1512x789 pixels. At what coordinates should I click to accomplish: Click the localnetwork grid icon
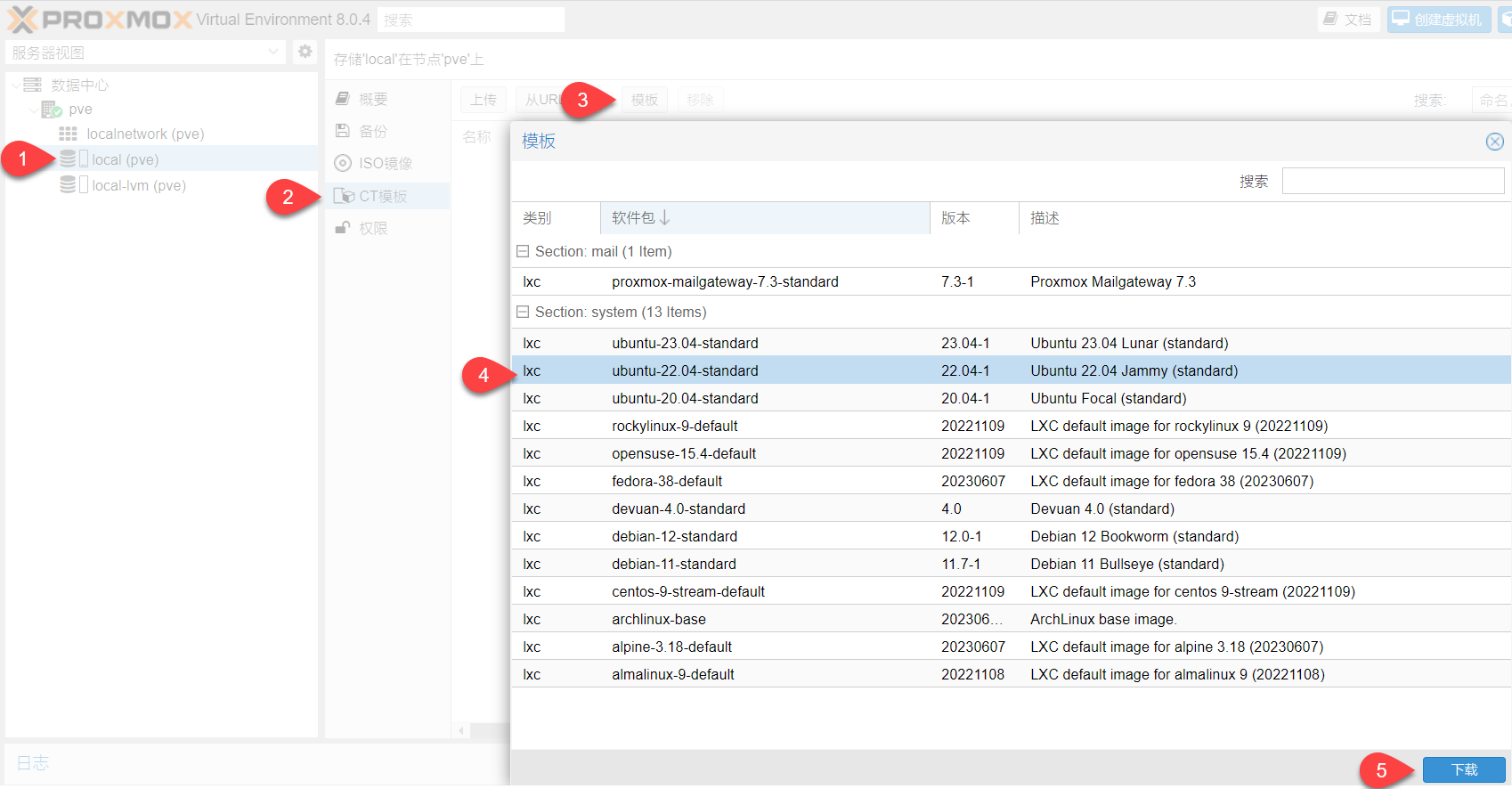[x=68, y=134]
